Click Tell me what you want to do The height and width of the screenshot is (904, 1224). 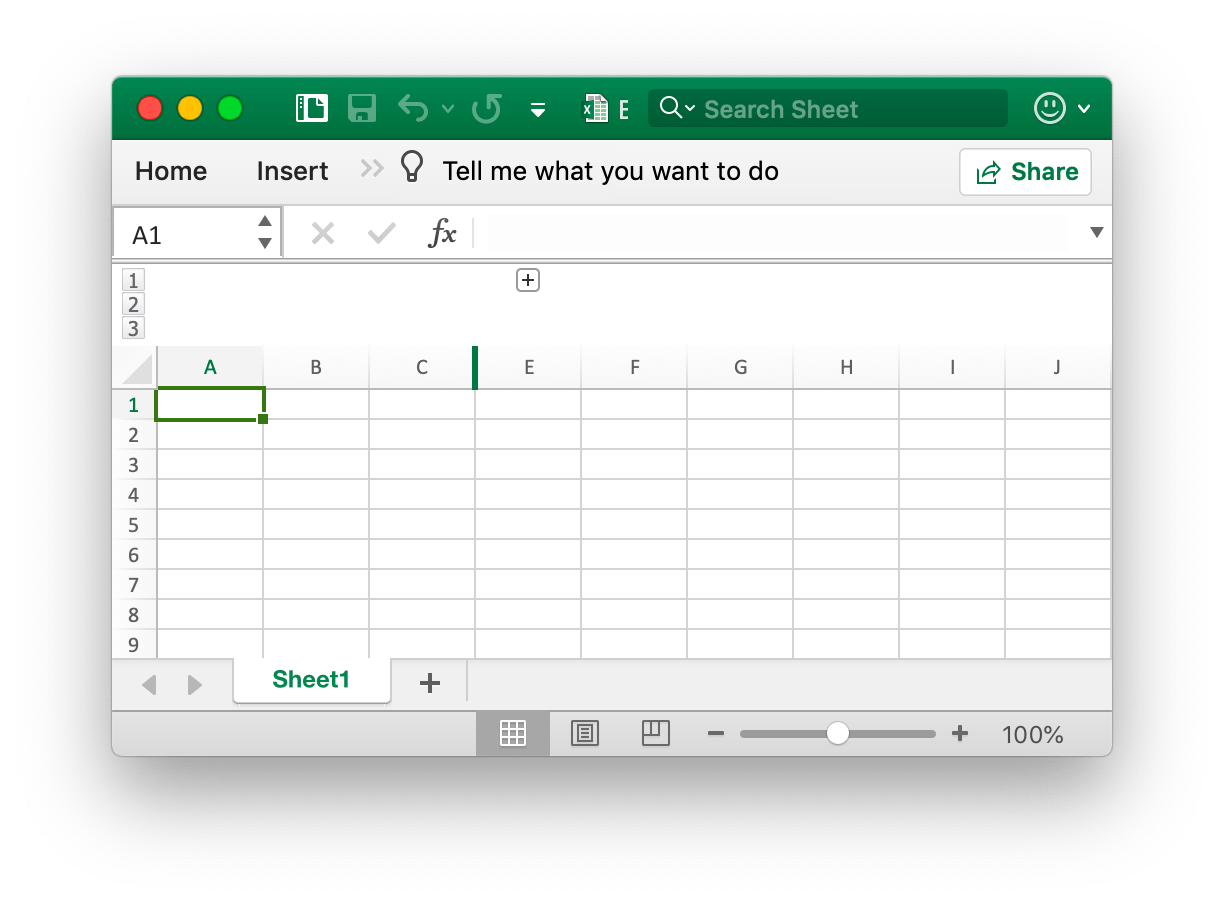610,171
